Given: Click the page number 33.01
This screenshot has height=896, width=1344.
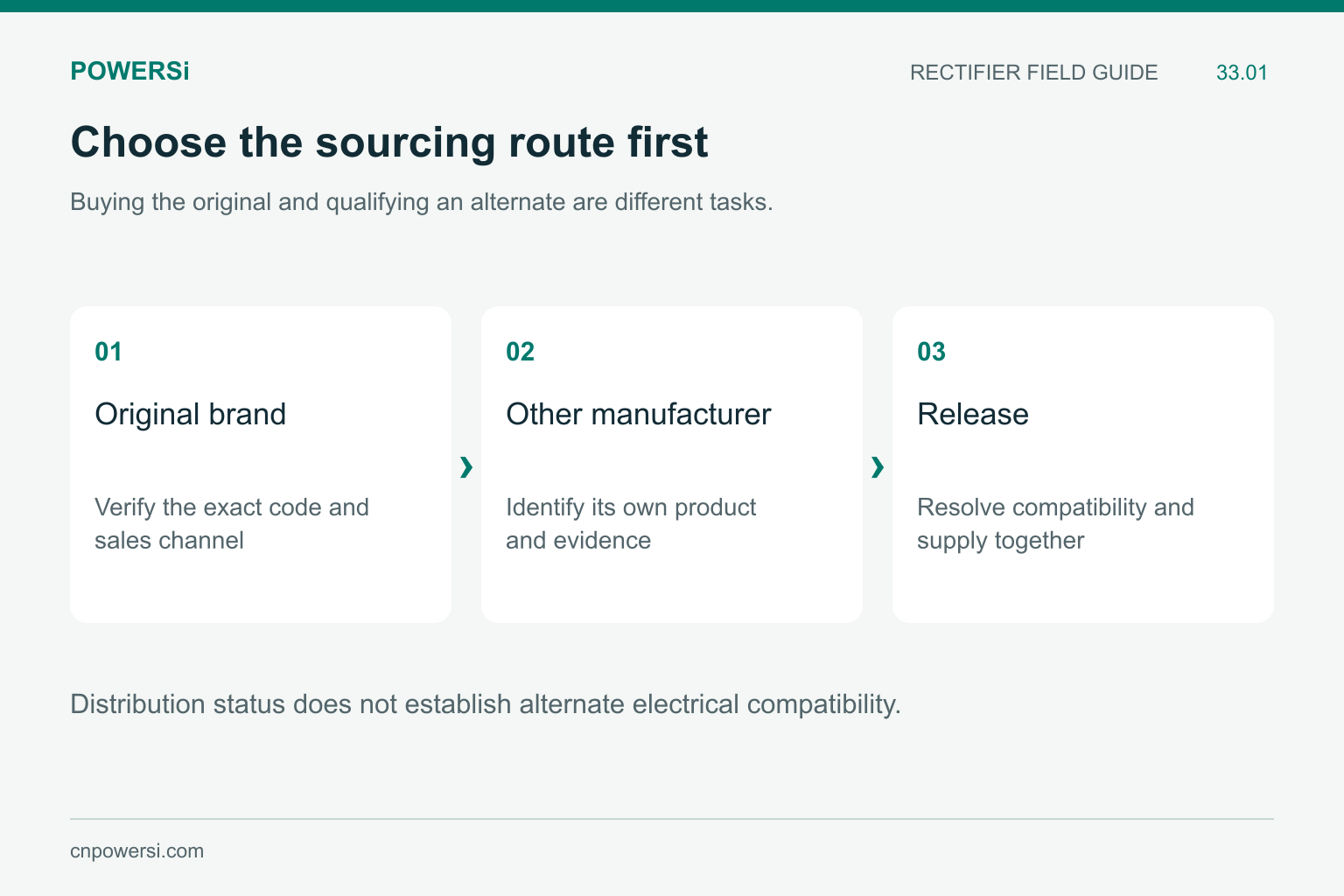Looking at the screenshot, I should (1242, 73).
